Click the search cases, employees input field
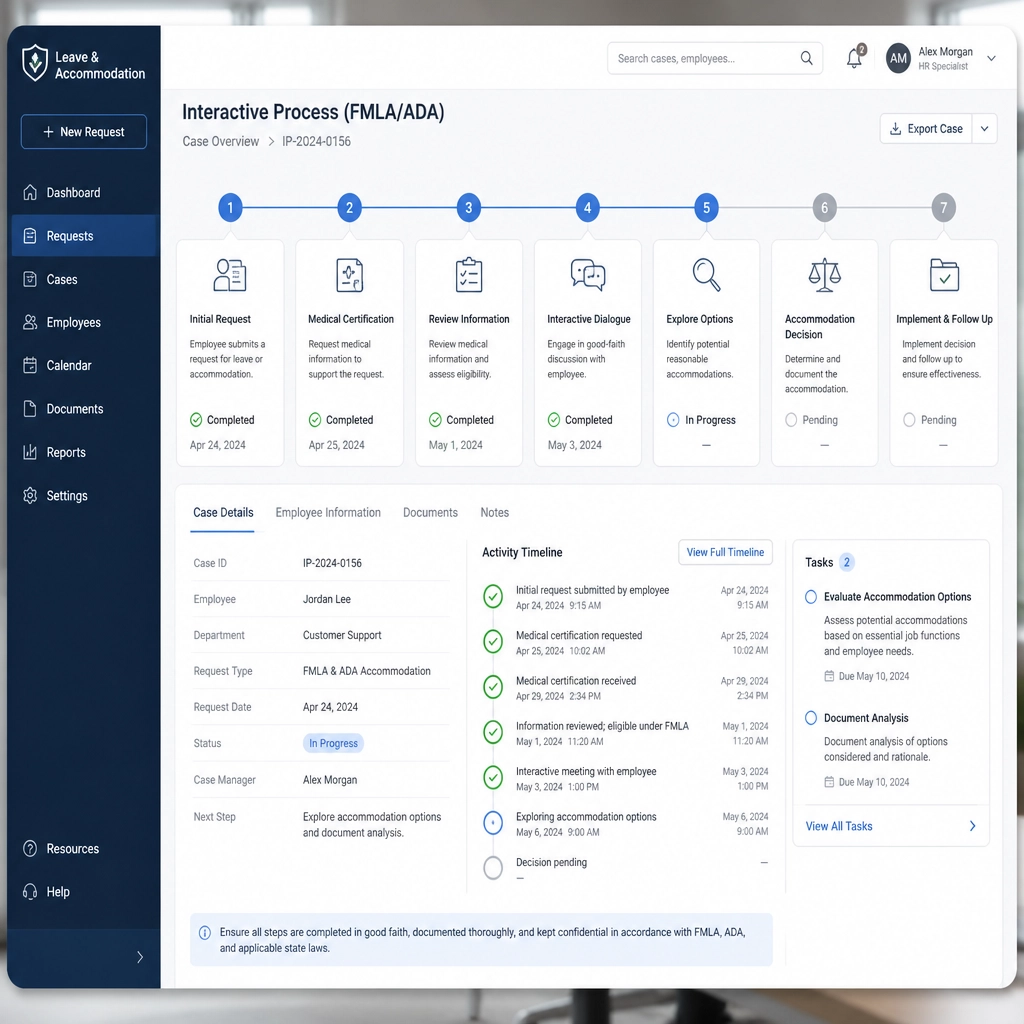The height and width of the screenshot is (1024, 1024). pyautogui.click(x=714, y=58)
